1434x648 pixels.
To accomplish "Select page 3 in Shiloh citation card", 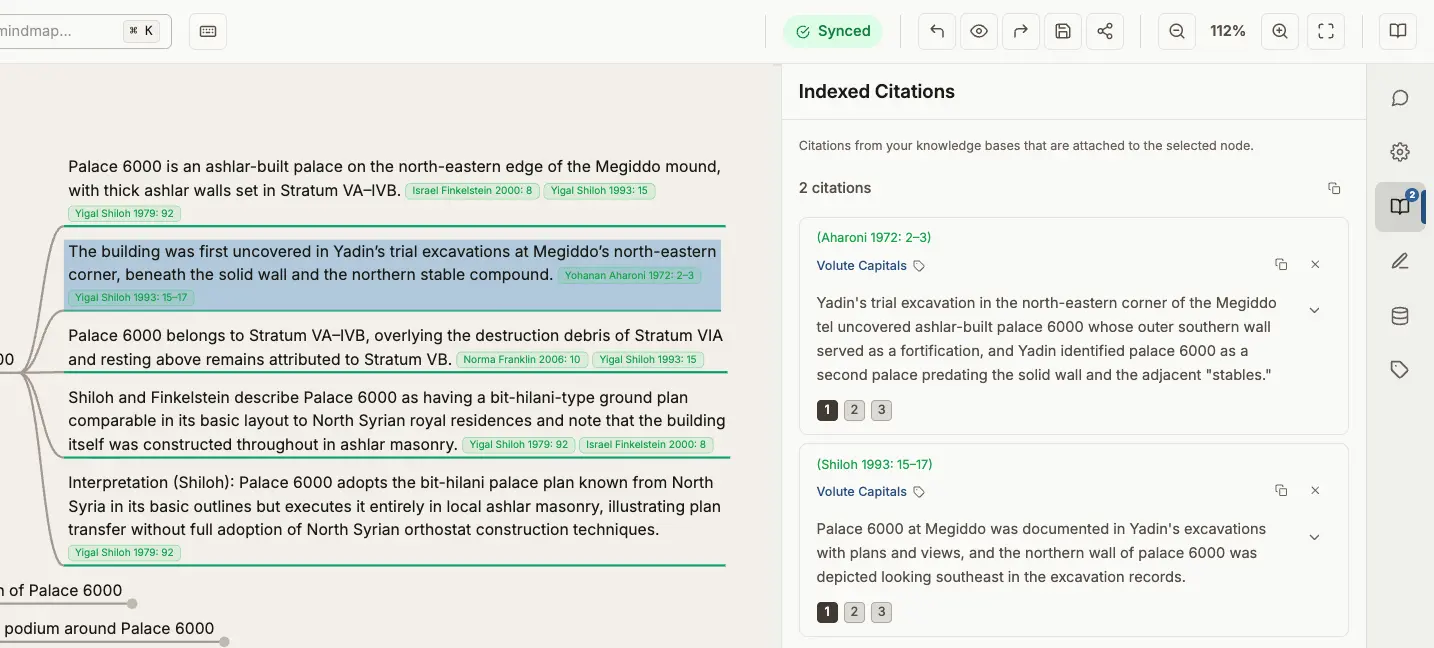I will click(881, 612).
